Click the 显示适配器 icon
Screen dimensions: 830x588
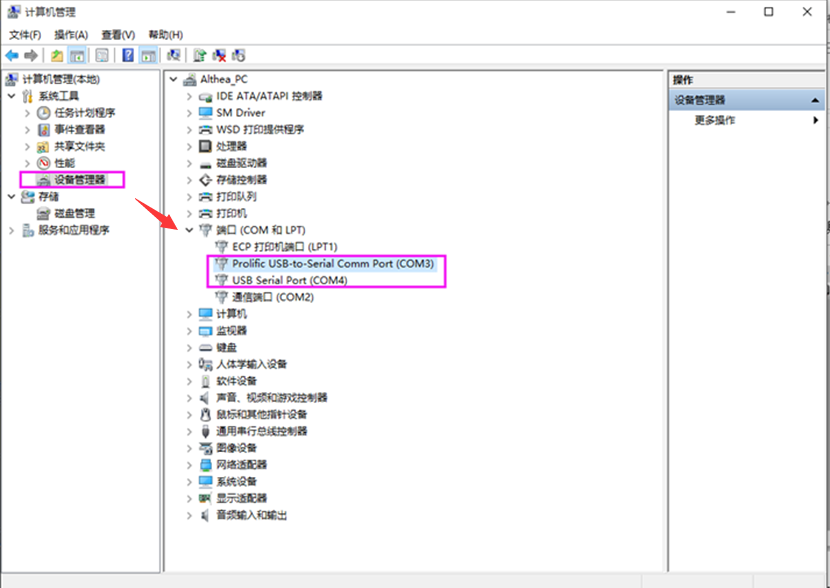coord(205,498)
